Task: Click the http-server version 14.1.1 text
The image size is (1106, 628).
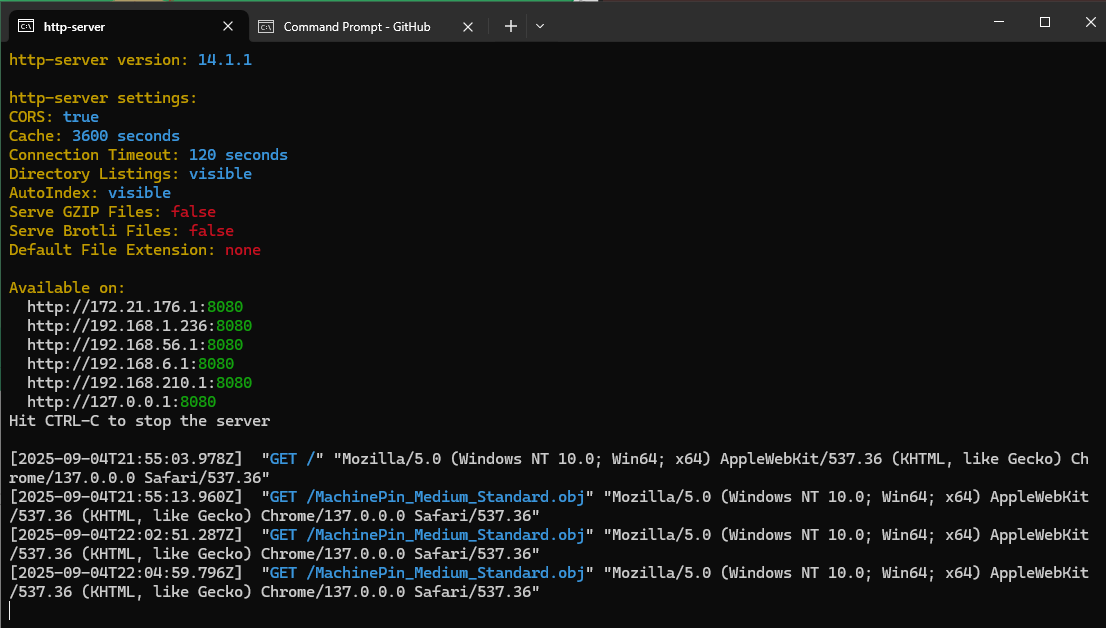Action: (x=130, y=60)
